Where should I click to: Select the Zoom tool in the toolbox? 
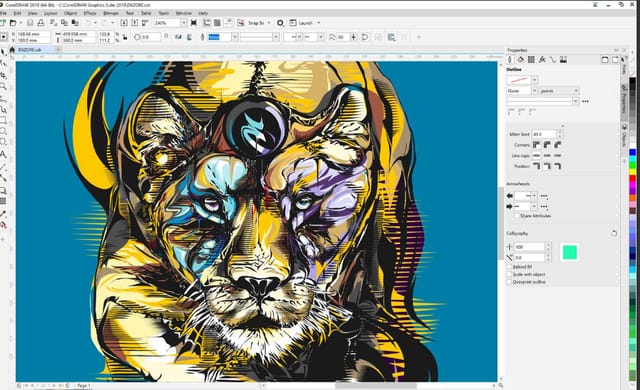[x=3, y=86]
